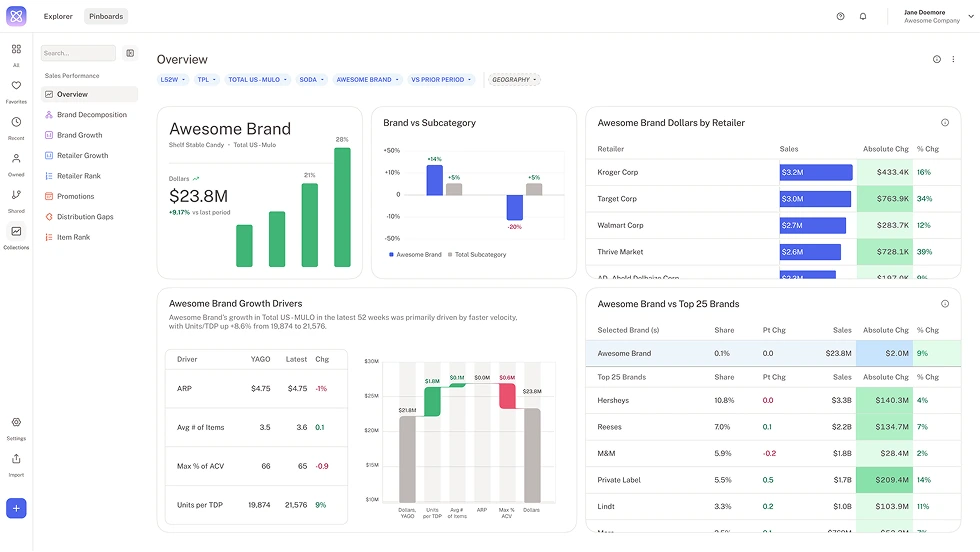
Task: Open TOTAL US - MULO filter dropdown
Action: pyautogui.click(x=258, y=80)
